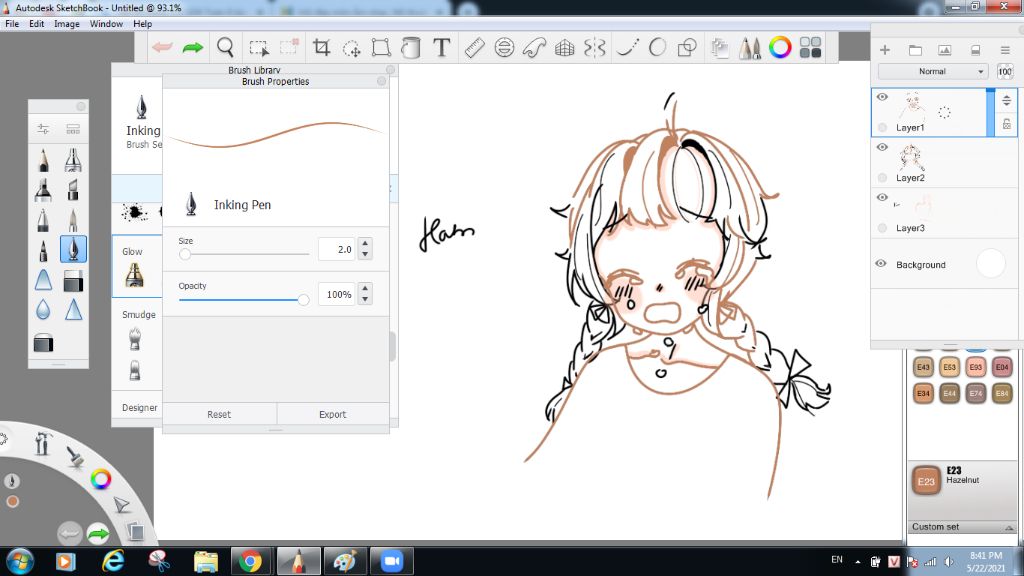
Task: Enable Steady Stroke tool
Action: [x=627, y=47]
